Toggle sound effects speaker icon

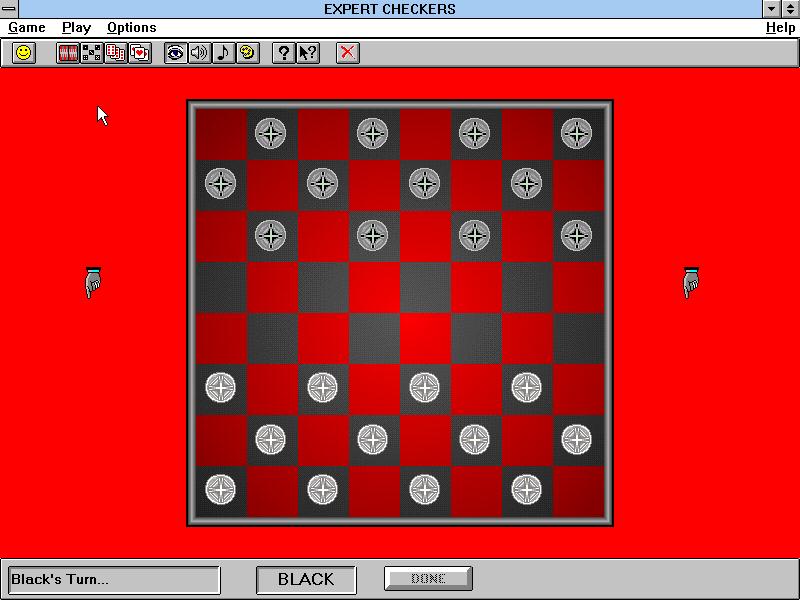[199, 53]
